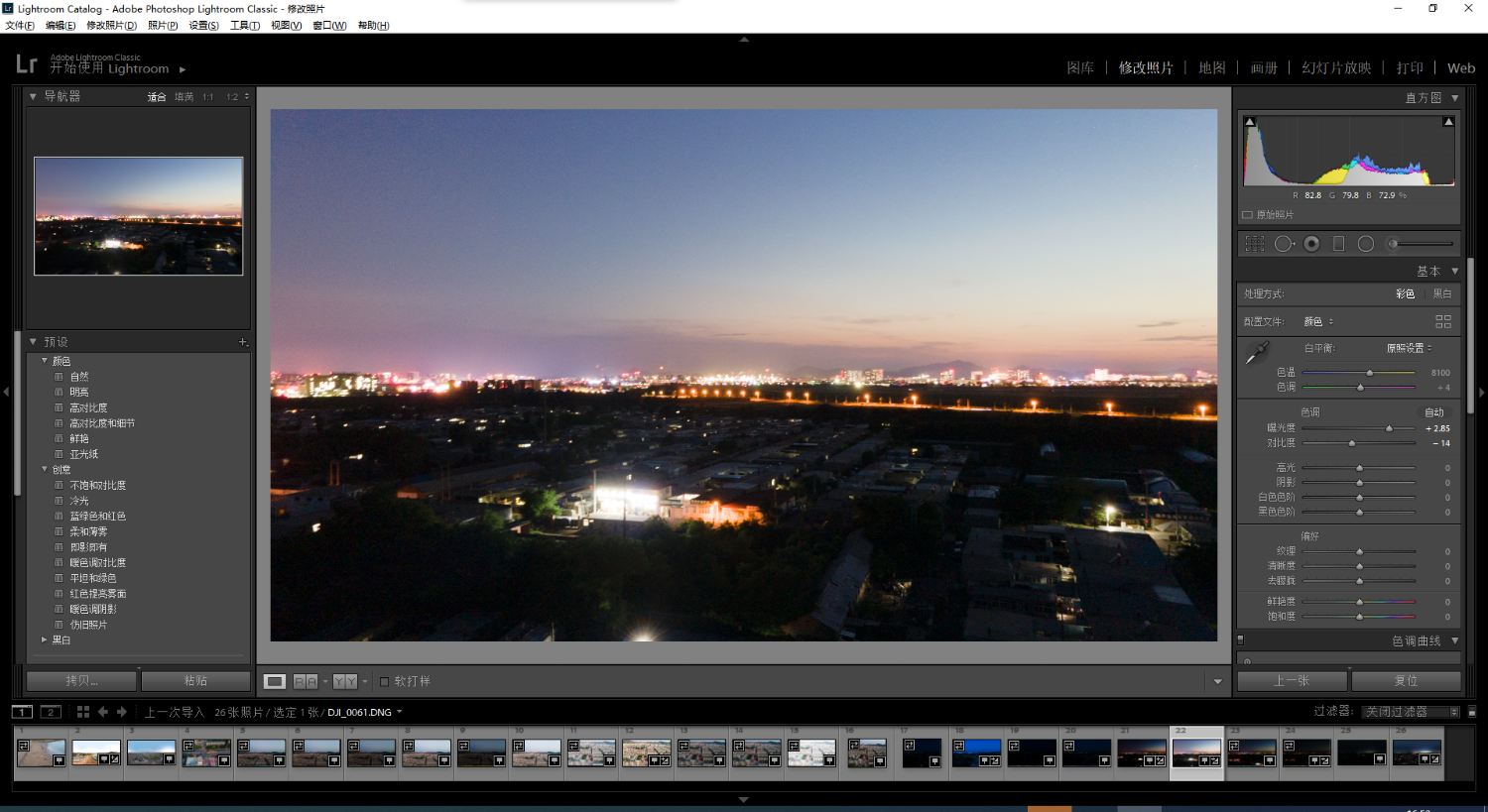
Task: Open the 编辑(E) menu
Action: [x=61, y=26]
